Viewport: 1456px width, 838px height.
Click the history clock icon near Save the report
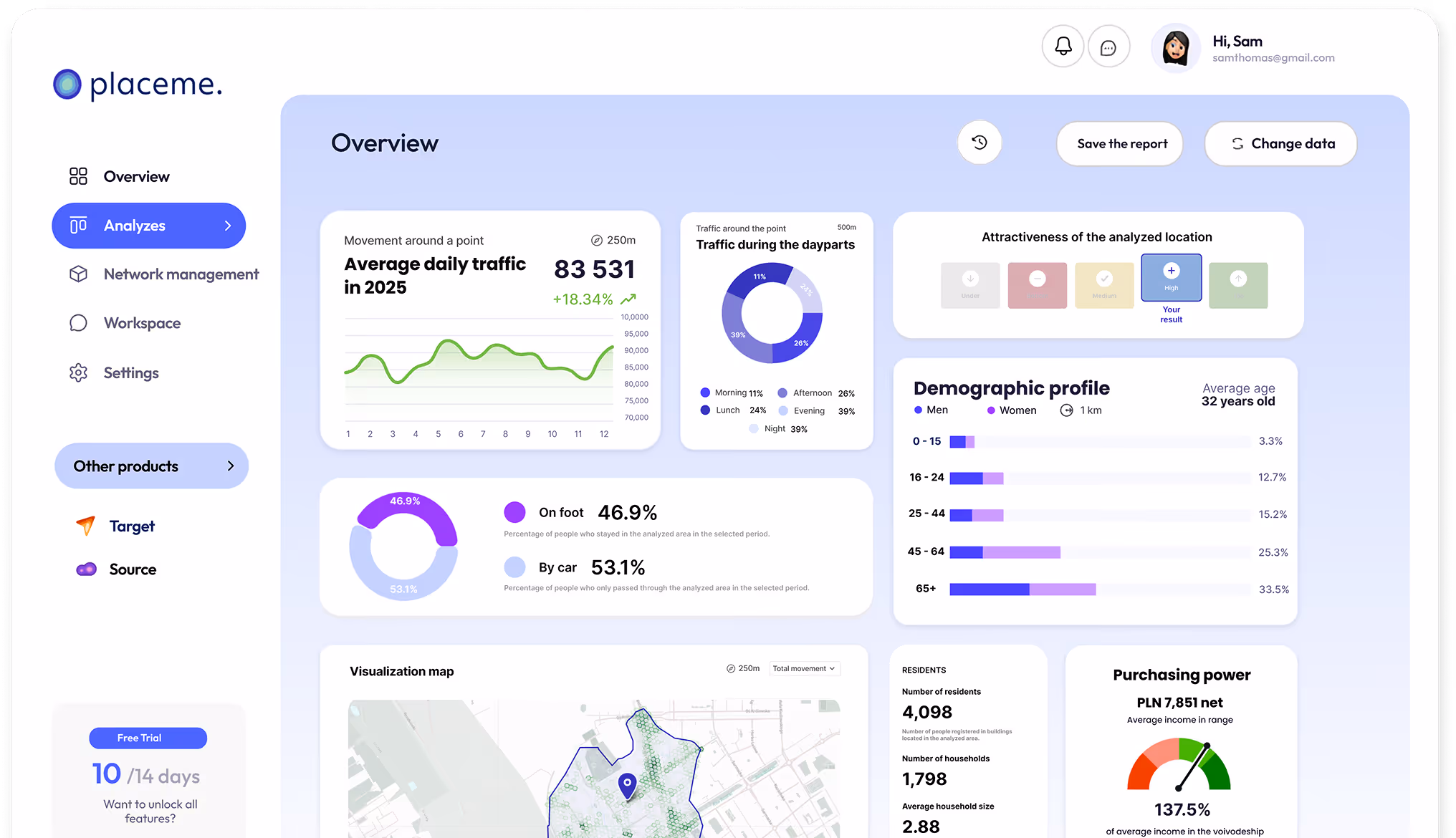tap(980, 143)
